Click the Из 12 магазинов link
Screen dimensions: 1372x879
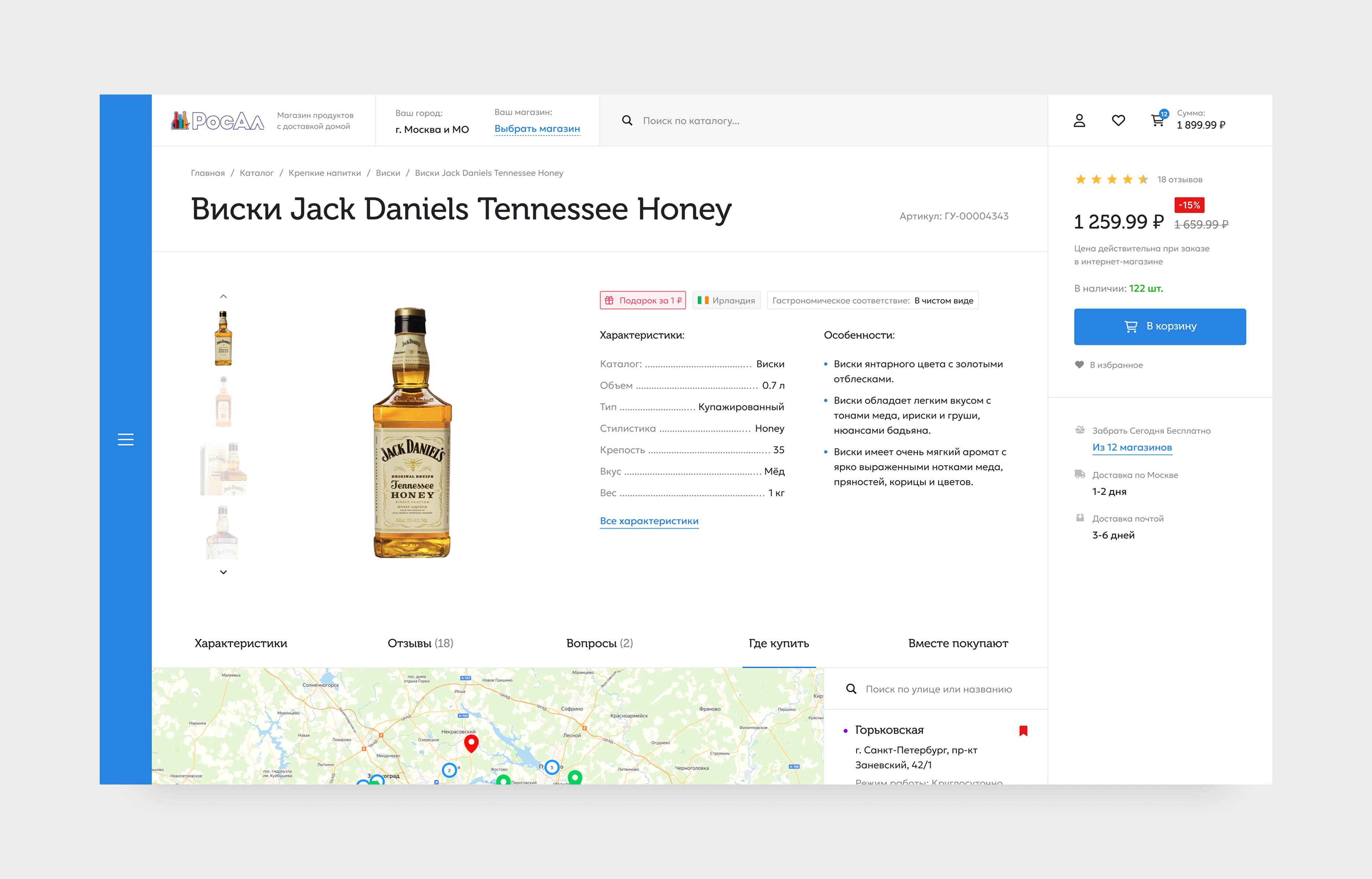pos(1132,448)
